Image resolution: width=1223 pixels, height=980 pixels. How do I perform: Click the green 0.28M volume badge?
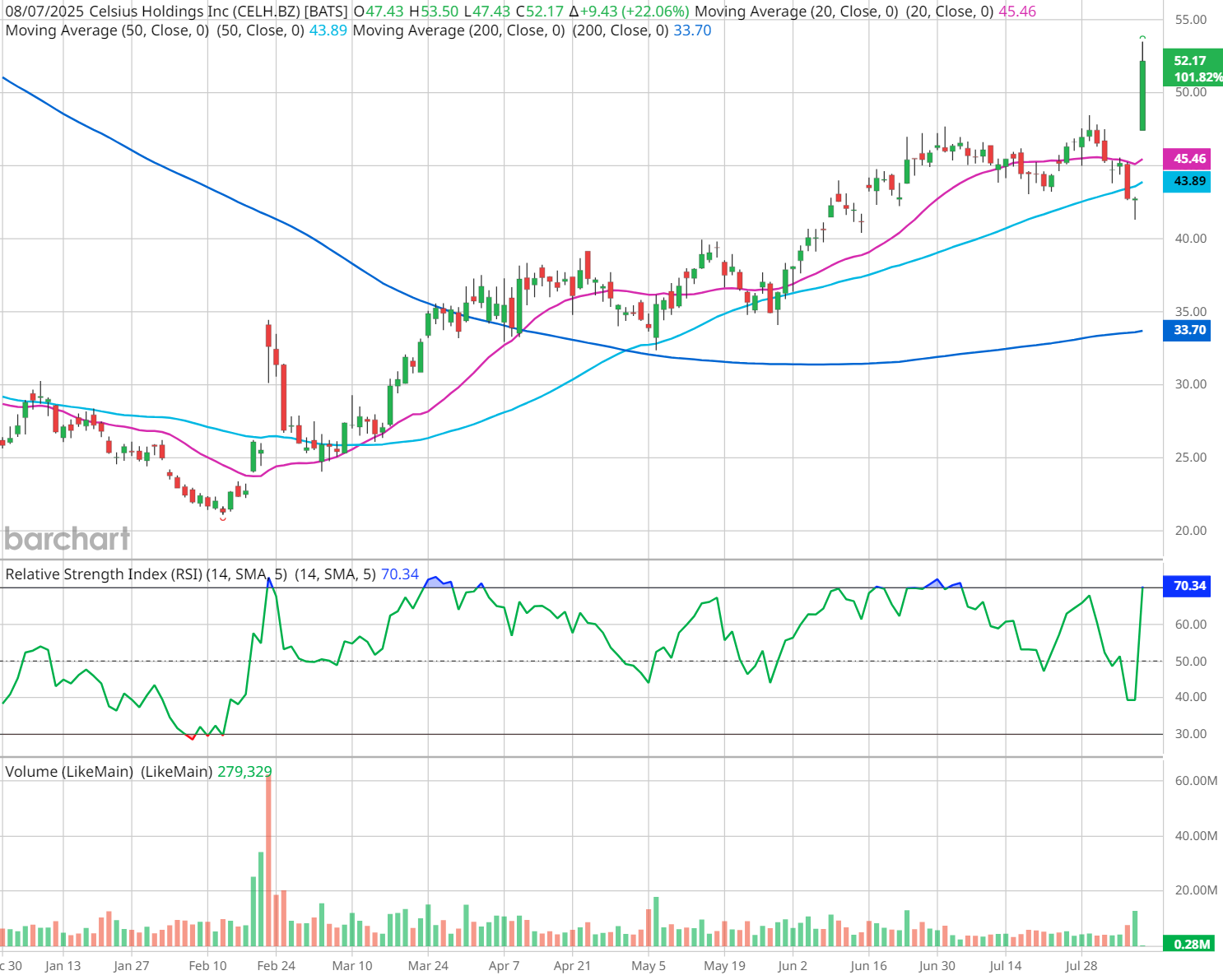point(1189,944)
